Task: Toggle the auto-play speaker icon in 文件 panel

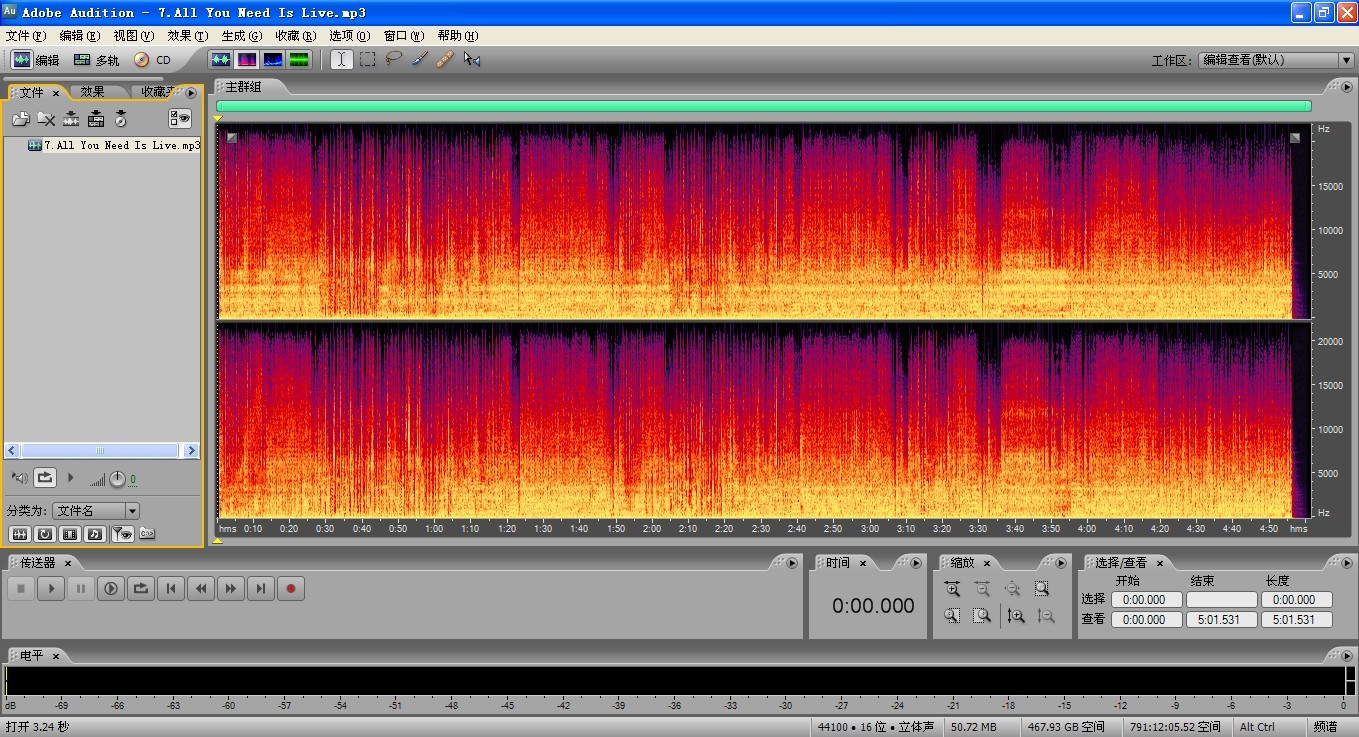Action: (x=20, y=479)
